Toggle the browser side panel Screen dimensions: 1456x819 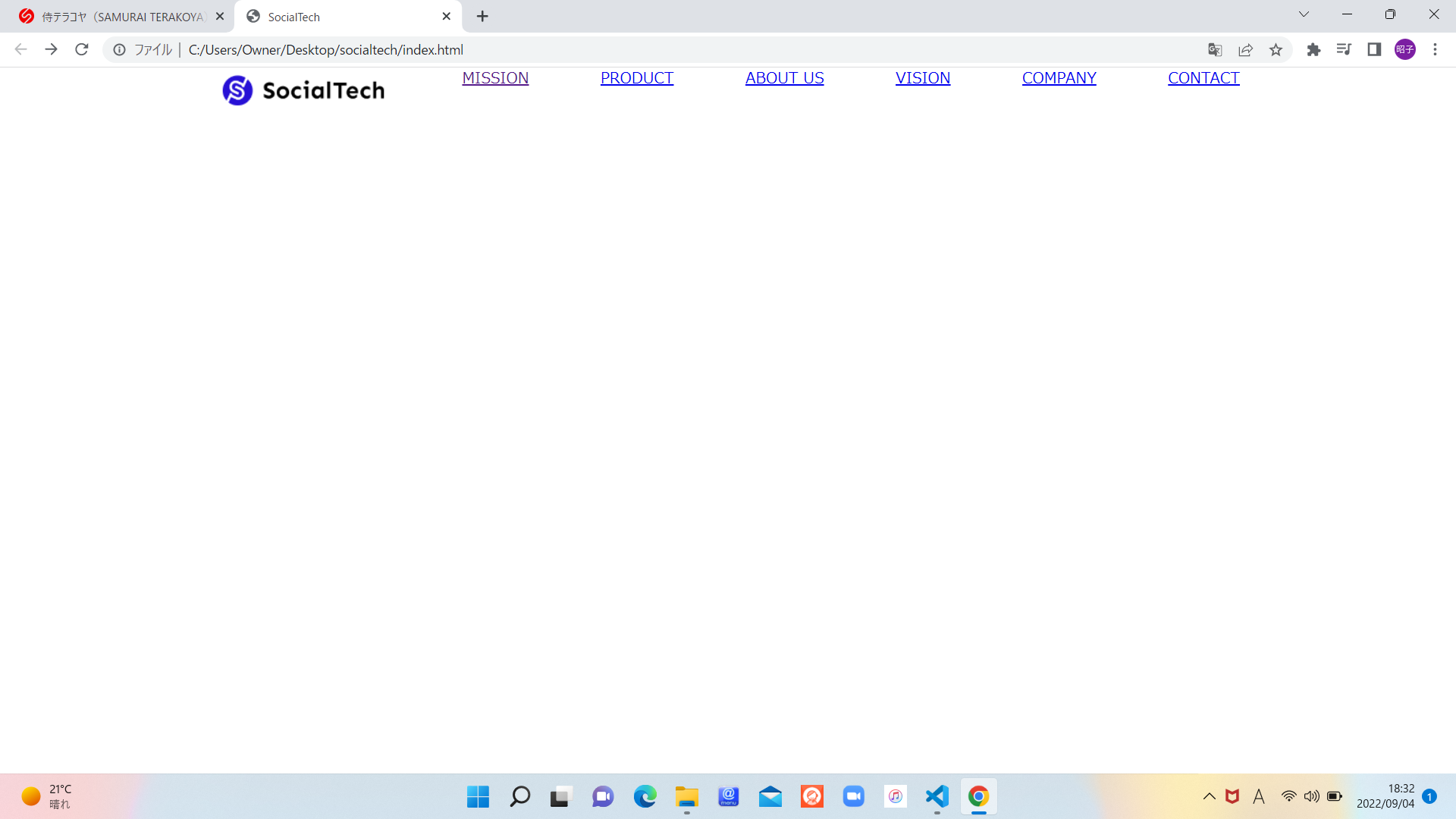(1374, 50)
